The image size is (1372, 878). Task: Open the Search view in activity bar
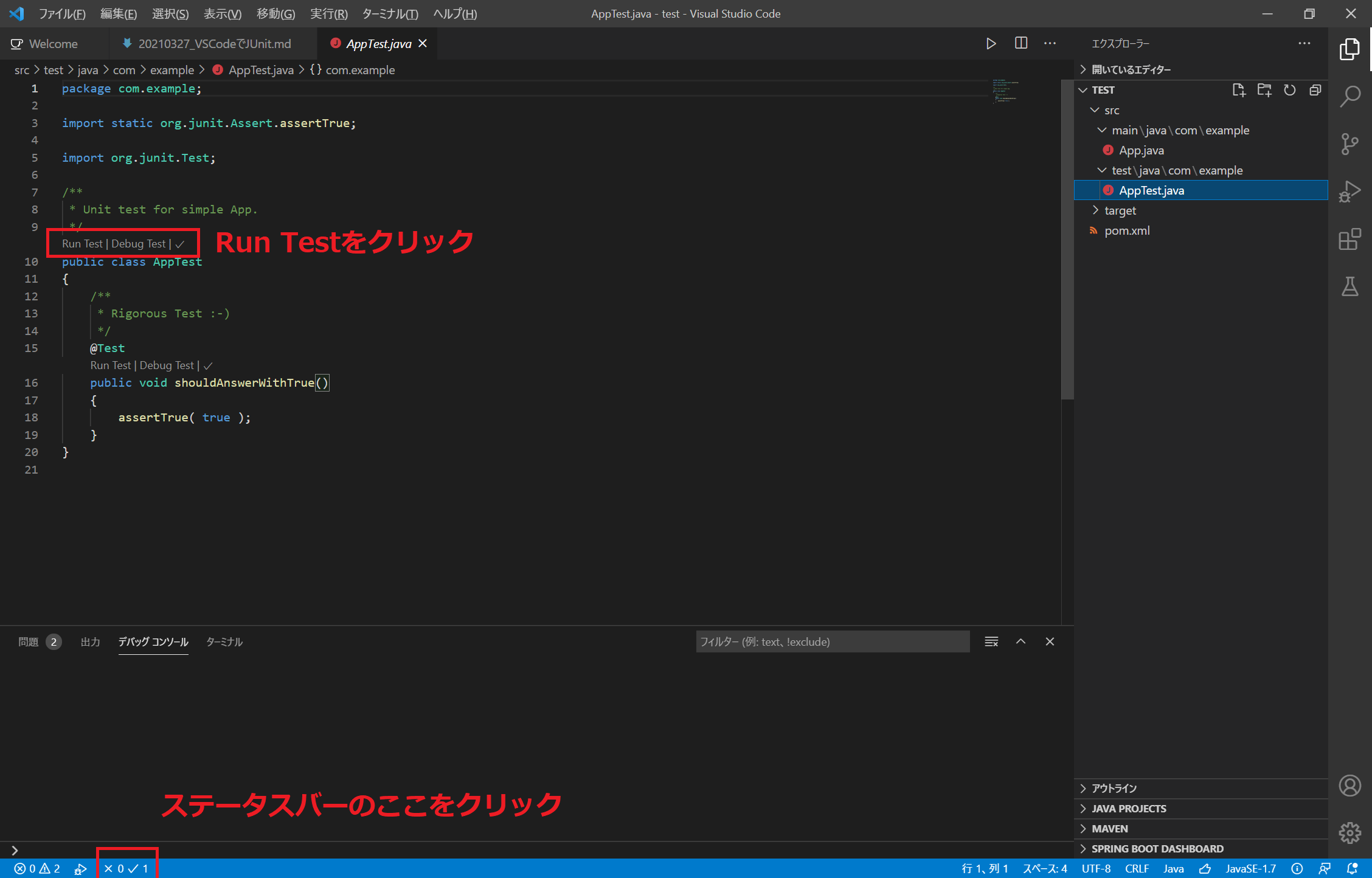[1349, 96]
